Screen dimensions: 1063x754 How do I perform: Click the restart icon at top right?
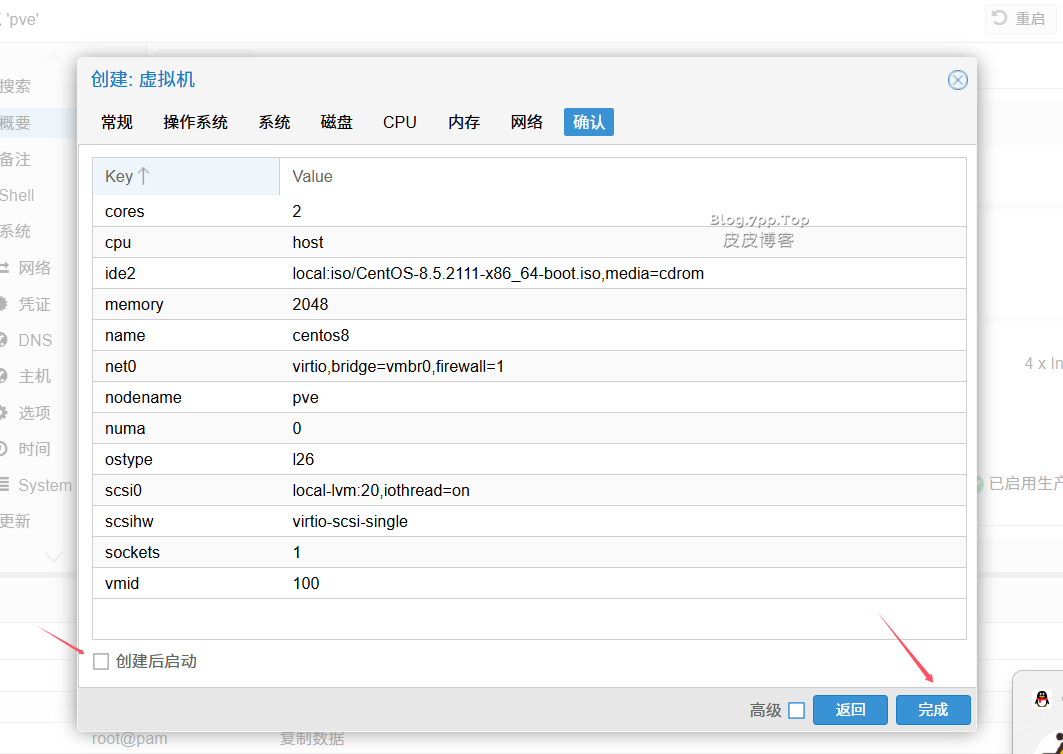[1000, 18]
